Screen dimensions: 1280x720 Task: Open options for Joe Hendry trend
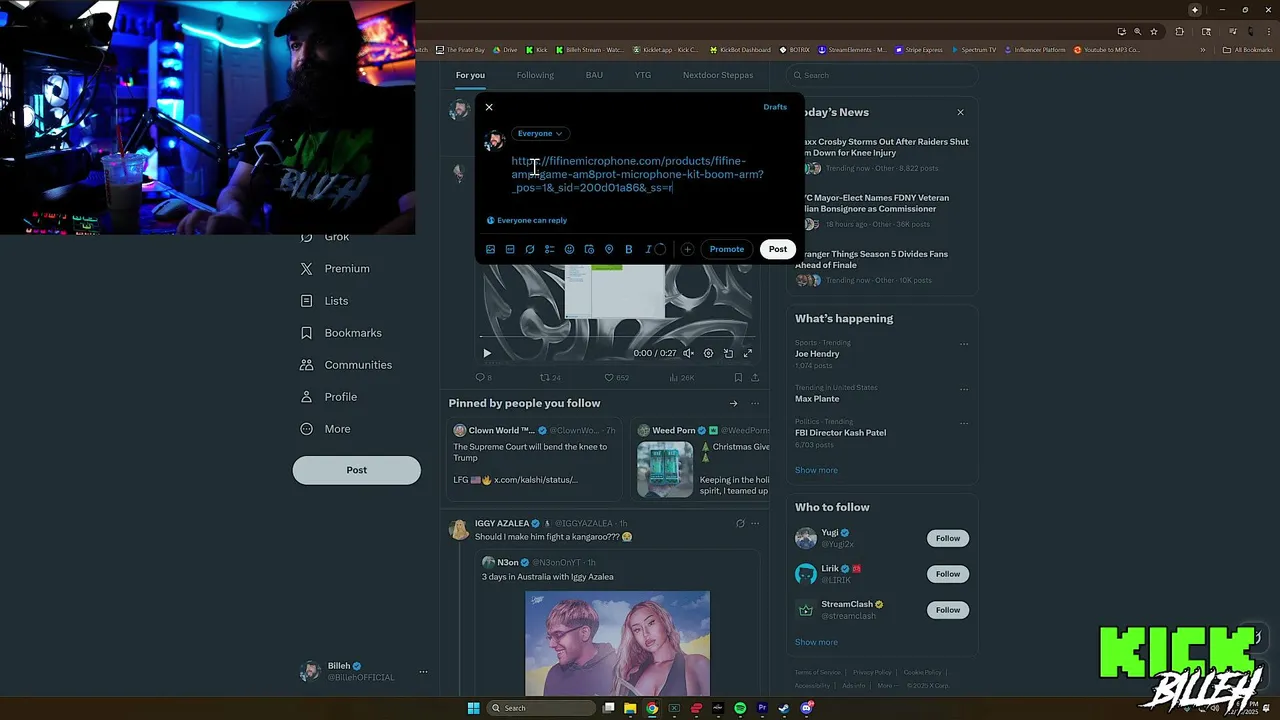point(964,344)
